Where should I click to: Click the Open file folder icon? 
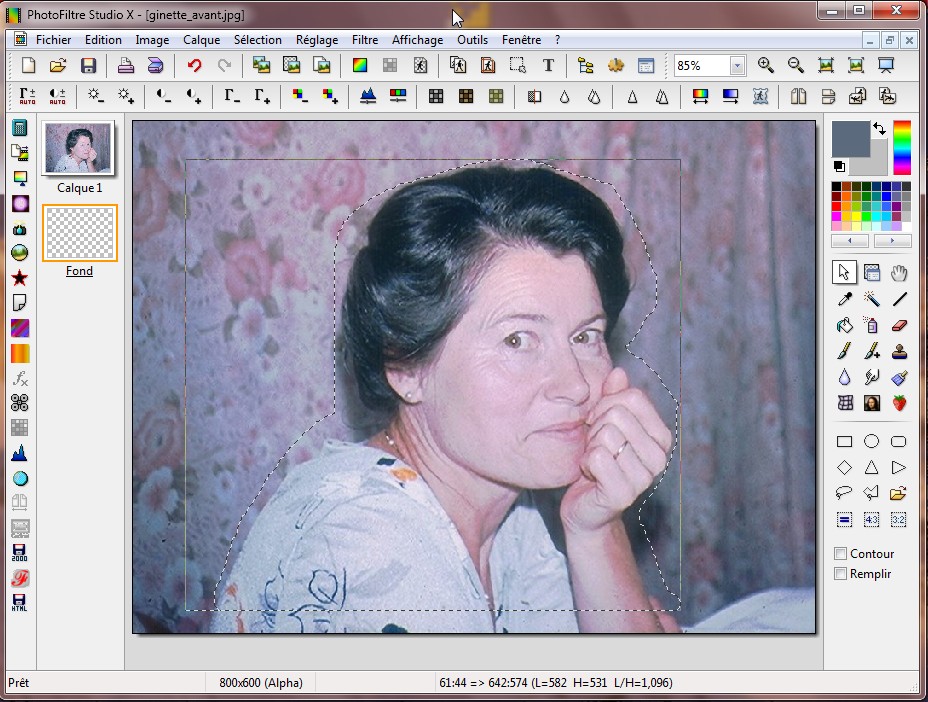click(57, 65)
